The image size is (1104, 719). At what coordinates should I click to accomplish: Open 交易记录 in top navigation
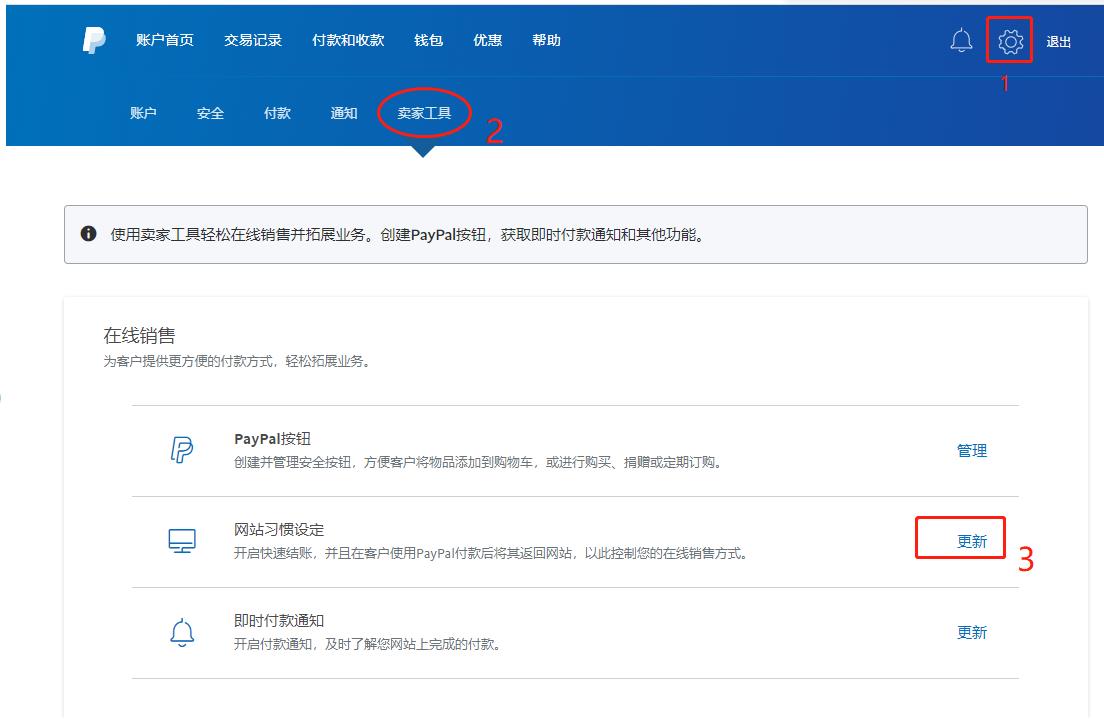point(253,41)
